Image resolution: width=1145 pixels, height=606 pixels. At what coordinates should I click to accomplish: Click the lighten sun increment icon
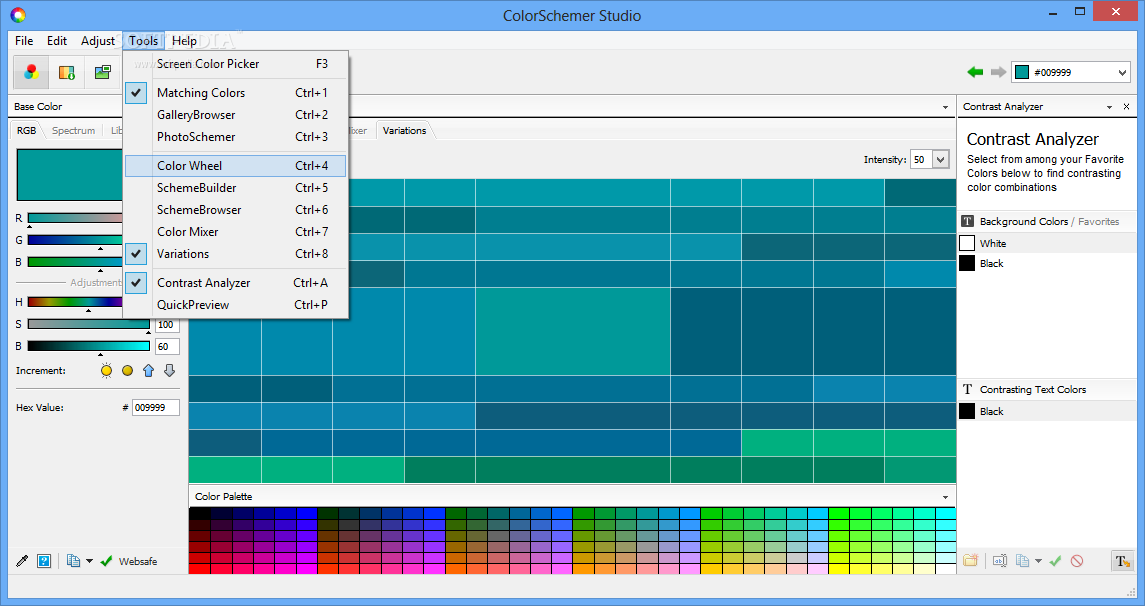pos(107,370)
